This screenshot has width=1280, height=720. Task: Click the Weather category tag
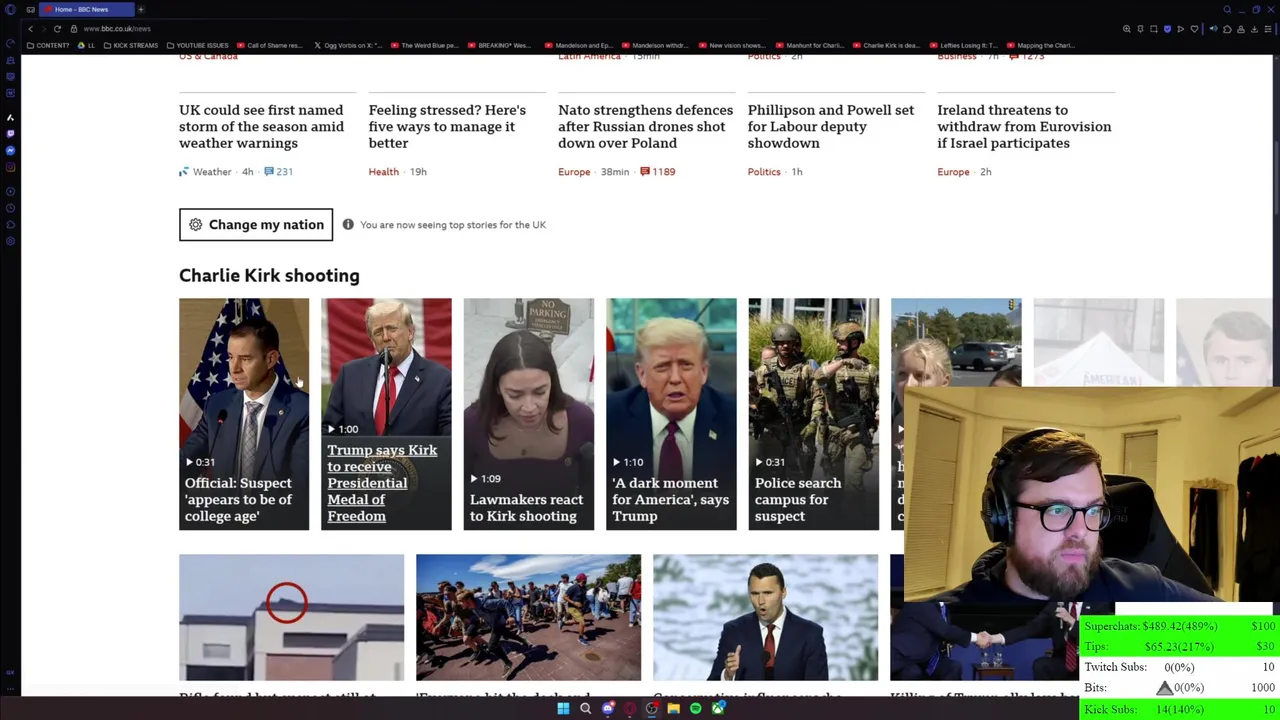tap(212, 172)
